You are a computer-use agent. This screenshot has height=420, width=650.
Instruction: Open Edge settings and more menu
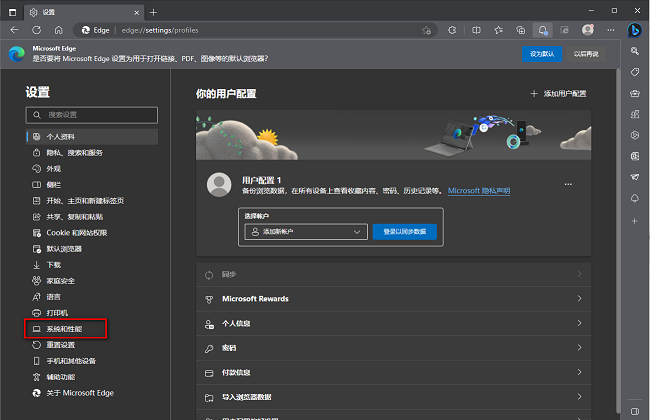pos(611,30)
